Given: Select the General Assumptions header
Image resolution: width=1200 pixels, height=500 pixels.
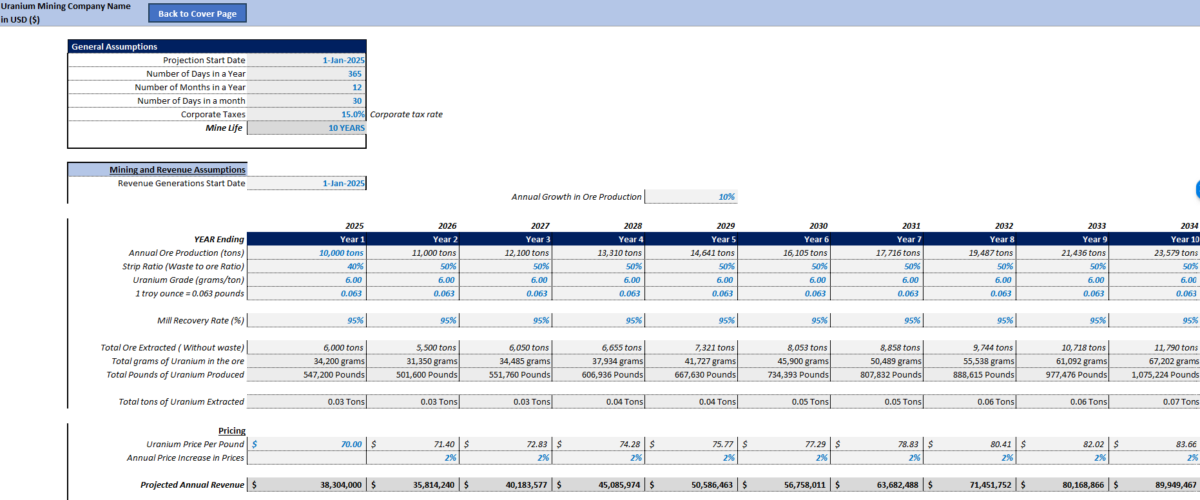Looking at the screenshot, I should pos(217,46).
